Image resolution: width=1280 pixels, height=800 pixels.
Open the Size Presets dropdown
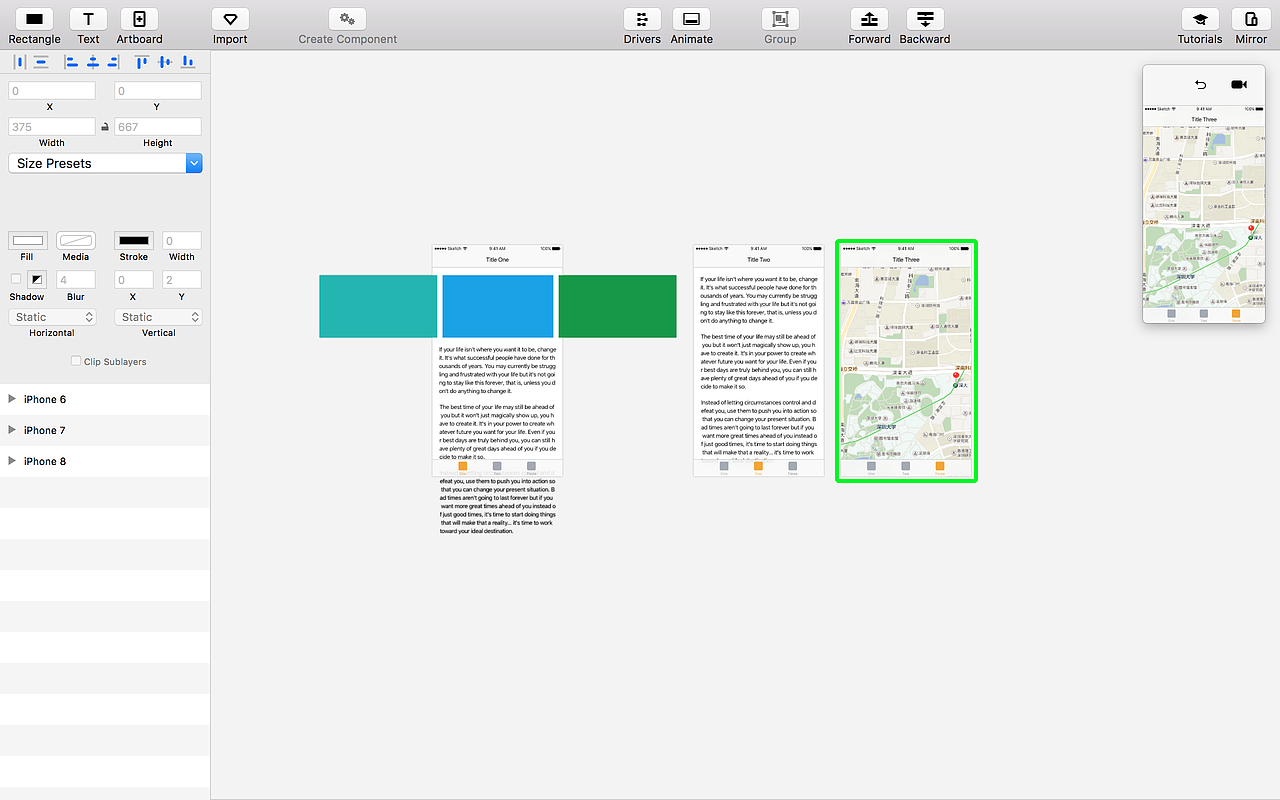coord(106,163)
